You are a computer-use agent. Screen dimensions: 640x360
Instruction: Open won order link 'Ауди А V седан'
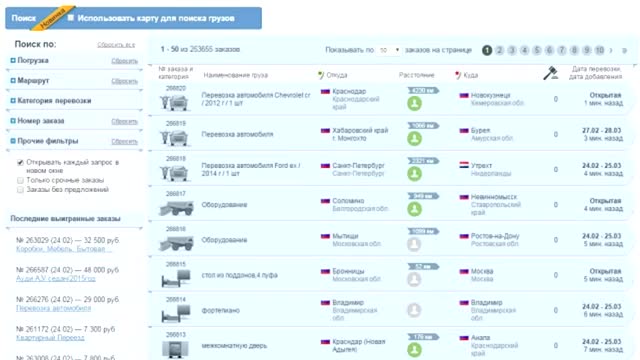[56, 278]
